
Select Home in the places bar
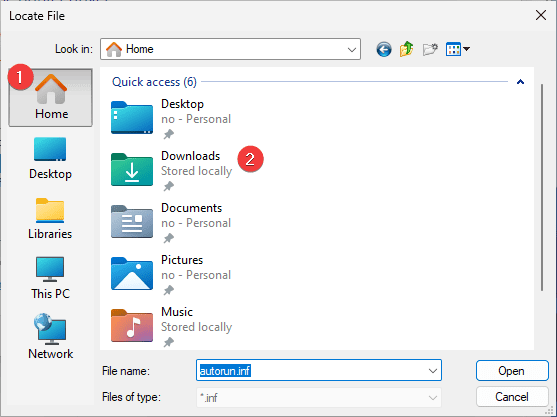click(50, 98)
